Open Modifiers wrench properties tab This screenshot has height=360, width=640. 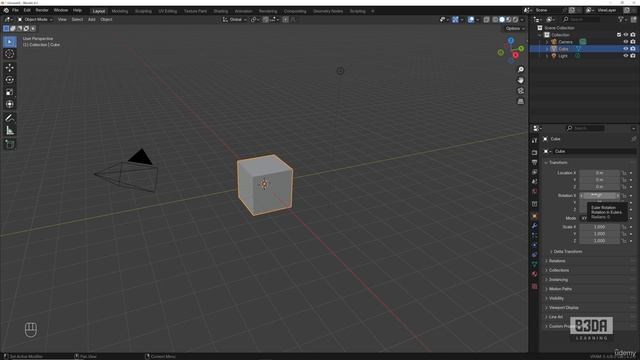pyautogui.click(x=535, y=226)
